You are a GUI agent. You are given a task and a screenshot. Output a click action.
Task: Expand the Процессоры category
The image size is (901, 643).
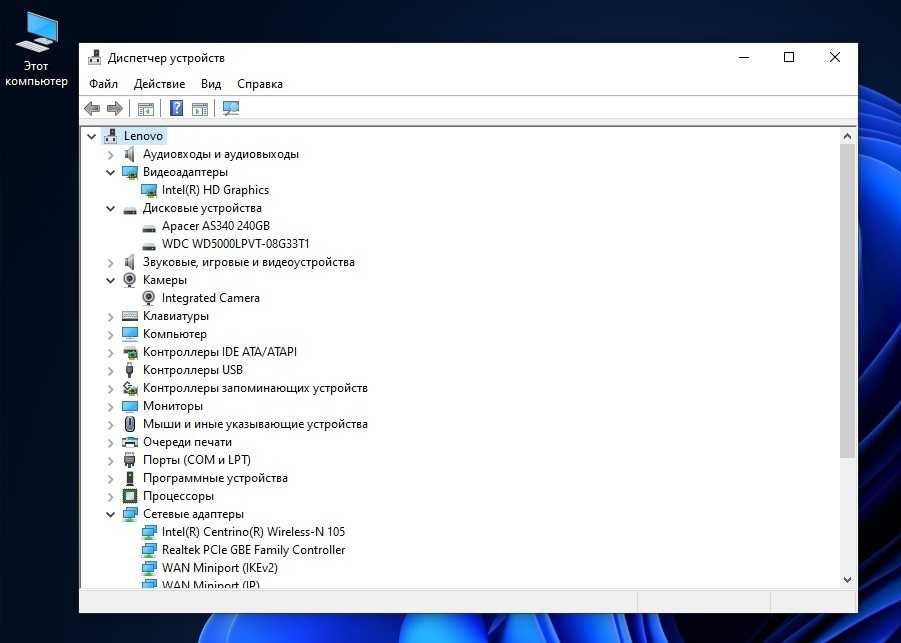point(110,496)
